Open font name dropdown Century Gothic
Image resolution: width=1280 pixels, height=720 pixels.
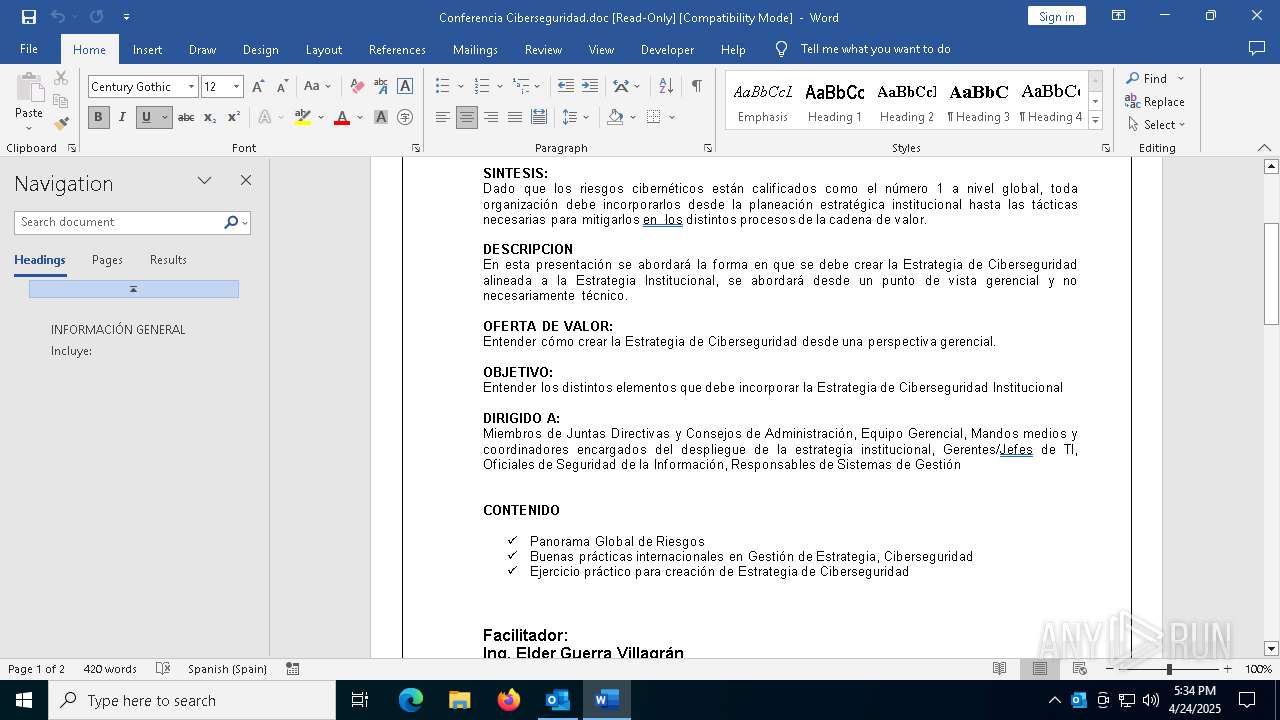click(191, 87)
